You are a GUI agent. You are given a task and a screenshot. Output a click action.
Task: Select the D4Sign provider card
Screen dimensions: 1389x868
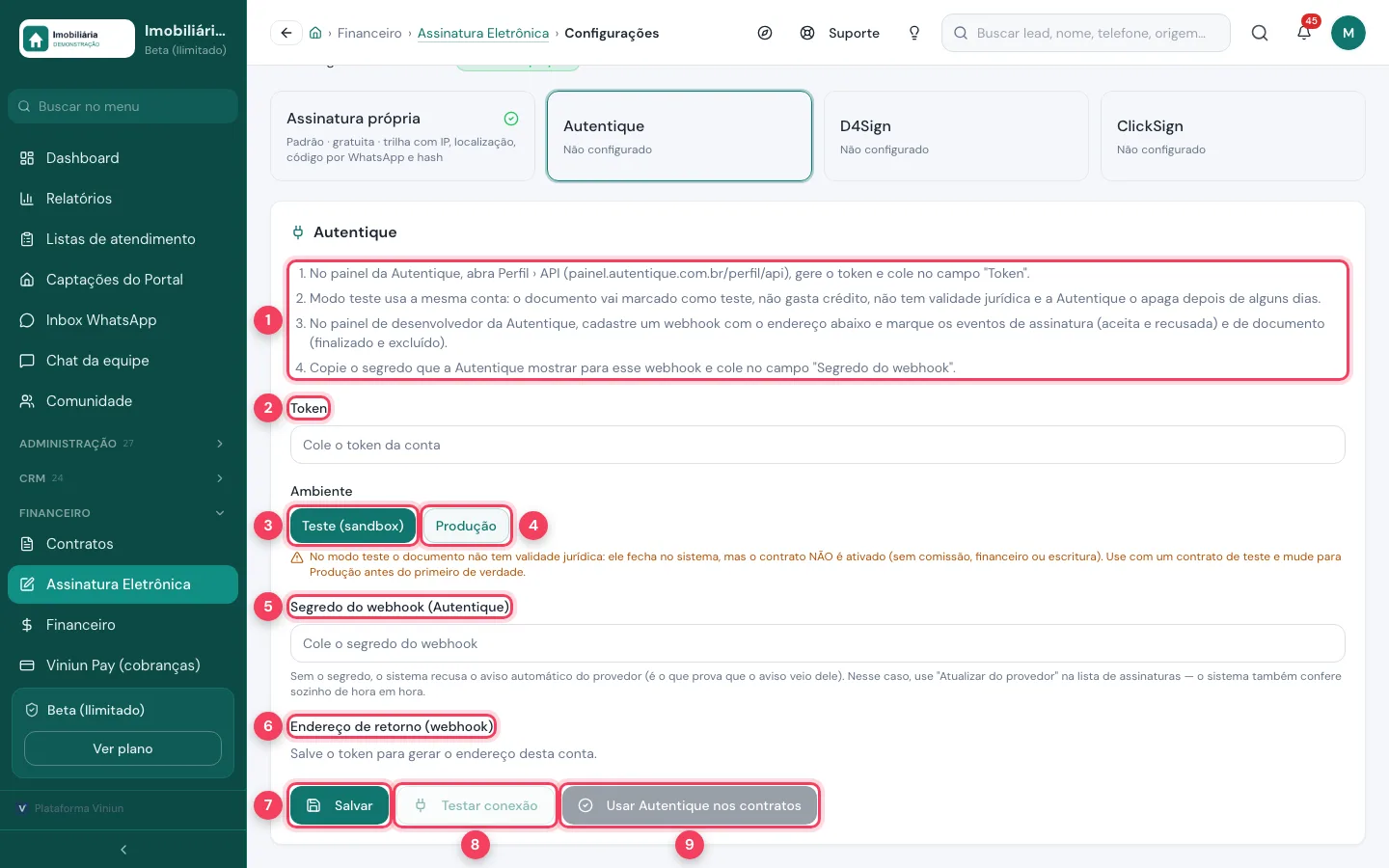[956, 136]
